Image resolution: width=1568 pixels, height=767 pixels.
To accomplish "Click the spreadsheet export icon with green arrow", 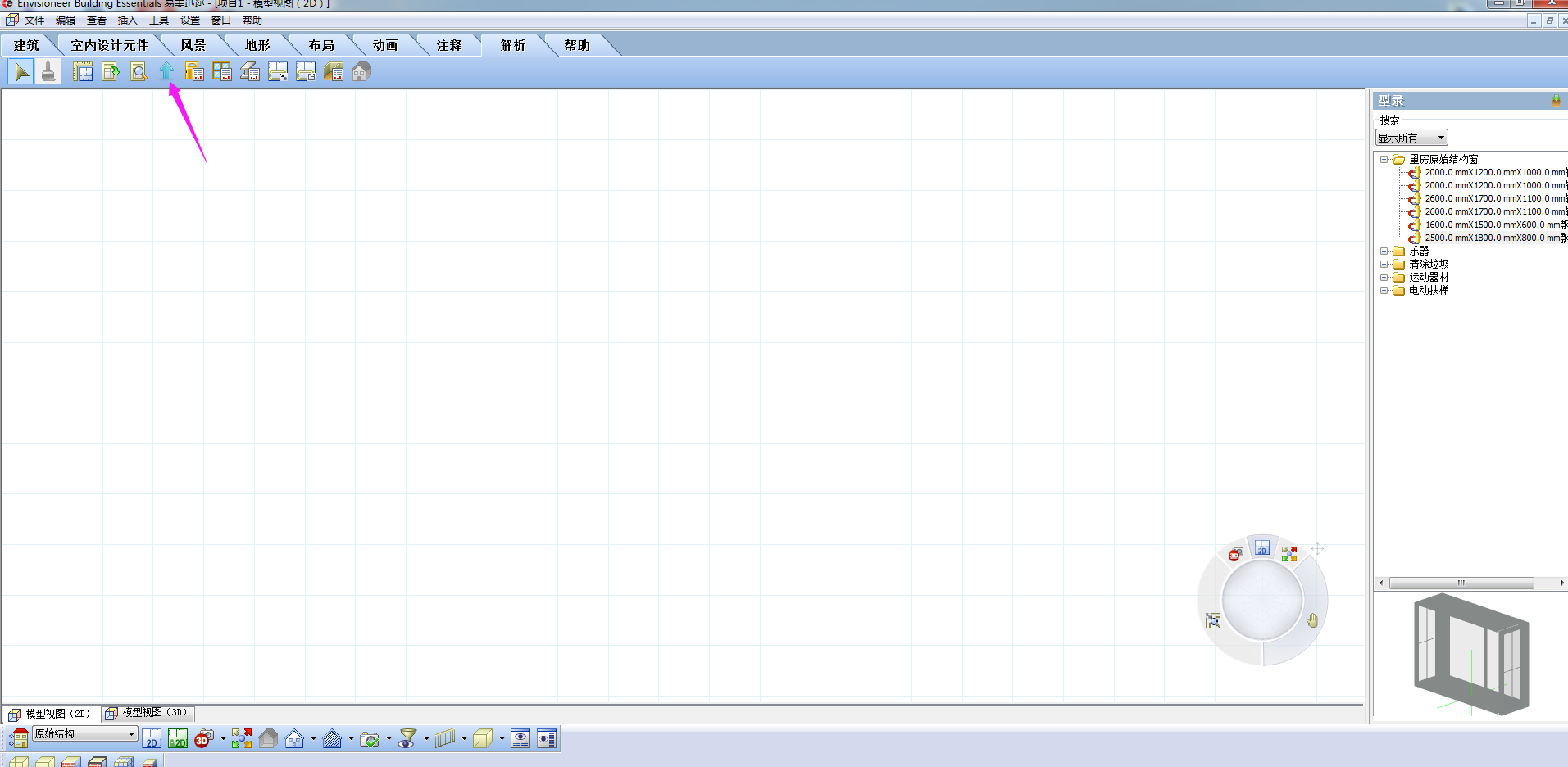I will (x=111, y=72).
